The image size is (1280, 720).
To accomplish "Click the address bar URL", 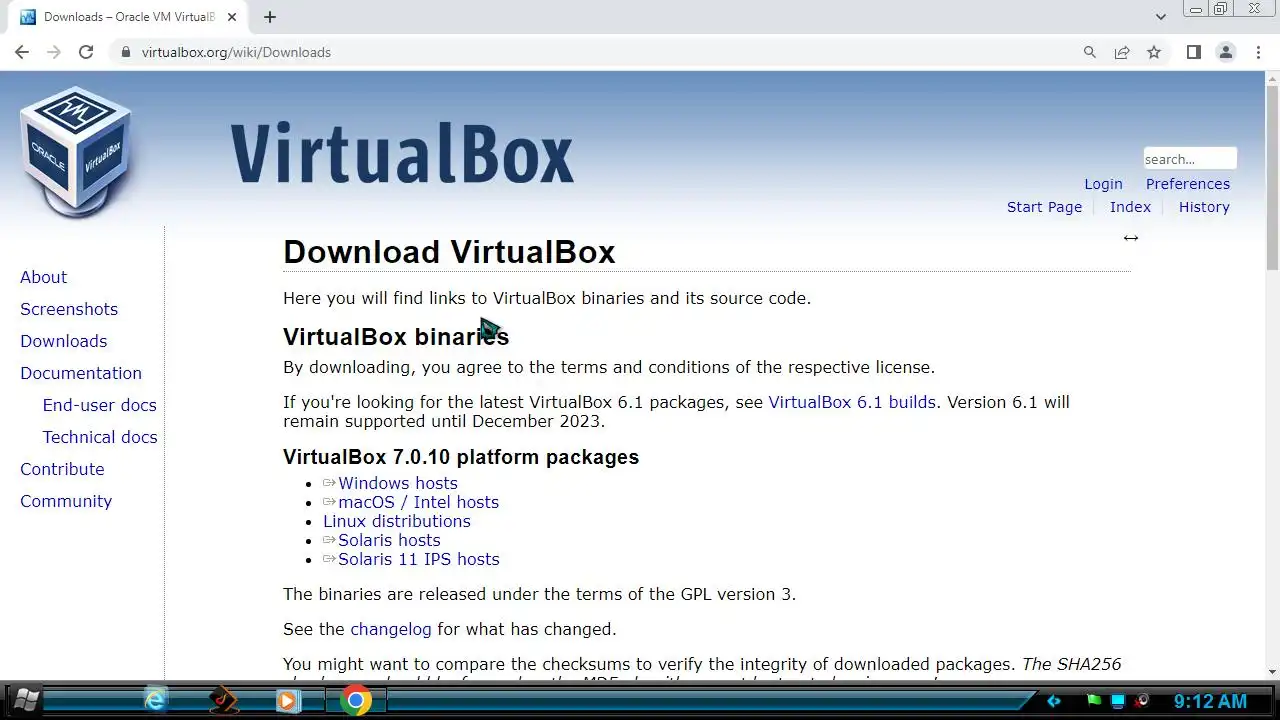I will (236, 52).
